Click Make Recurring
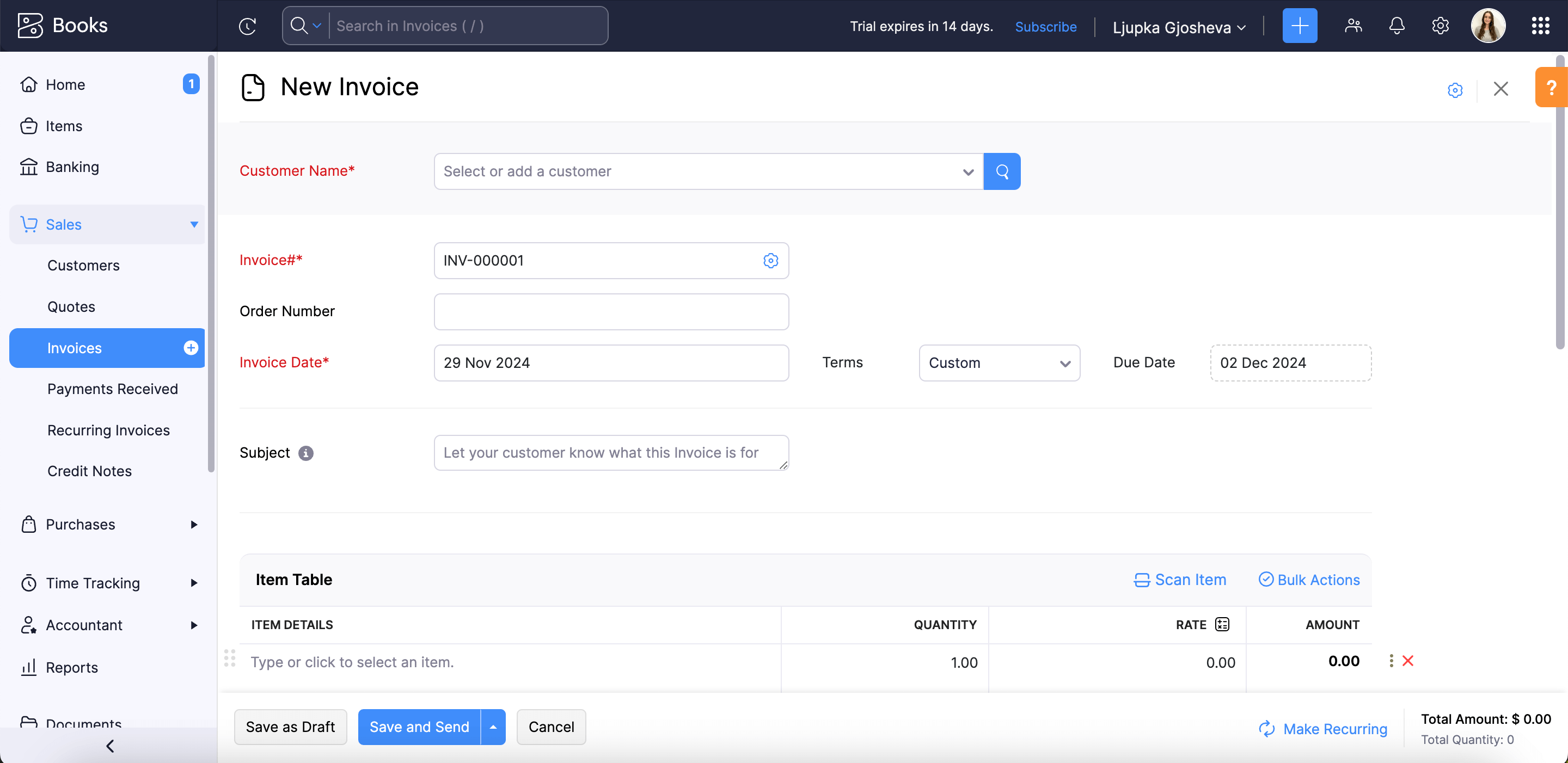 1324,729
